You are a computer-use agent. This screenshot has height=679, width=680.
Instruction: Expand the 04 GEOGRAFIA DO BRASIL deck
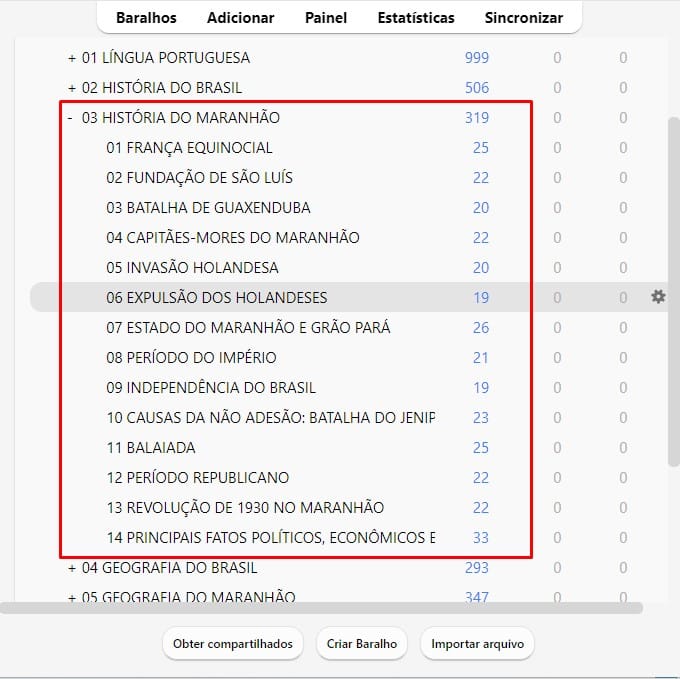[x=72, y=568]
